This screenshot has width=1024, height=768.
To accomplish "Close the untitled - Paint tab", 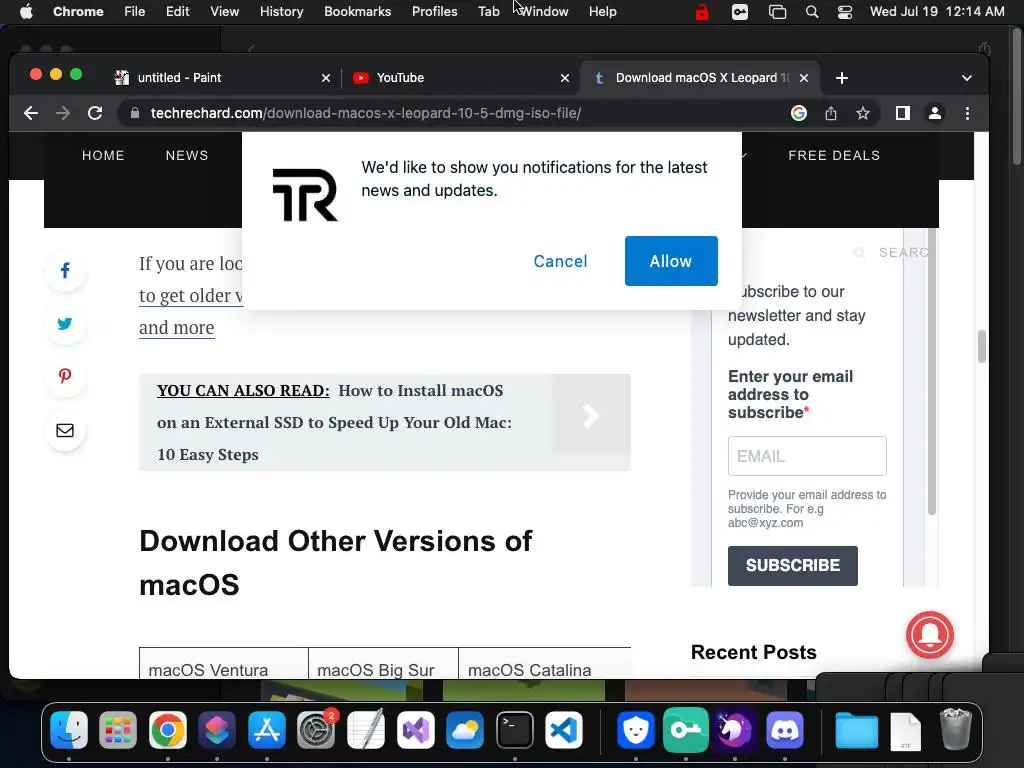I will [x=326, y=78].
